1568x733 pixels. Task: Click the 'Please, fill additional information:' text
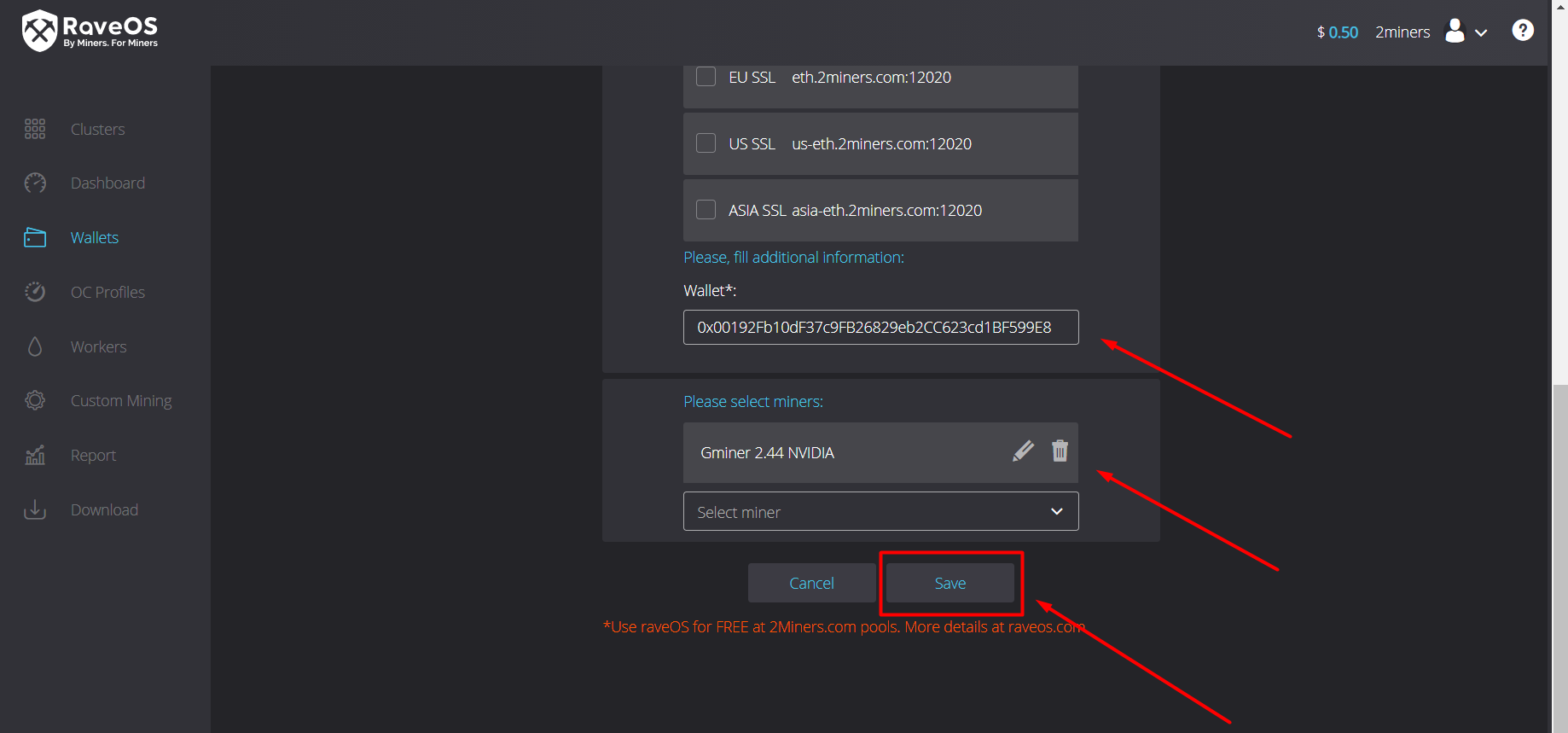click(x=793, y=257)
